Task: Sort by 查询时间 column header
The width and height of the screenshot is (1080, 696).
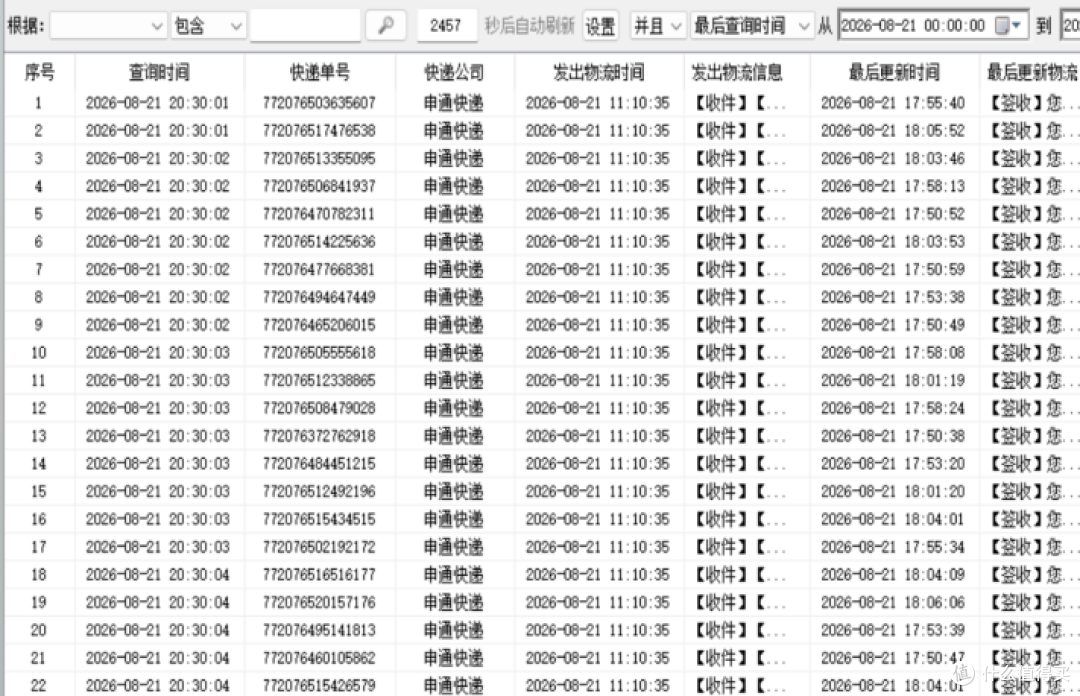Action: pos(159,72)
